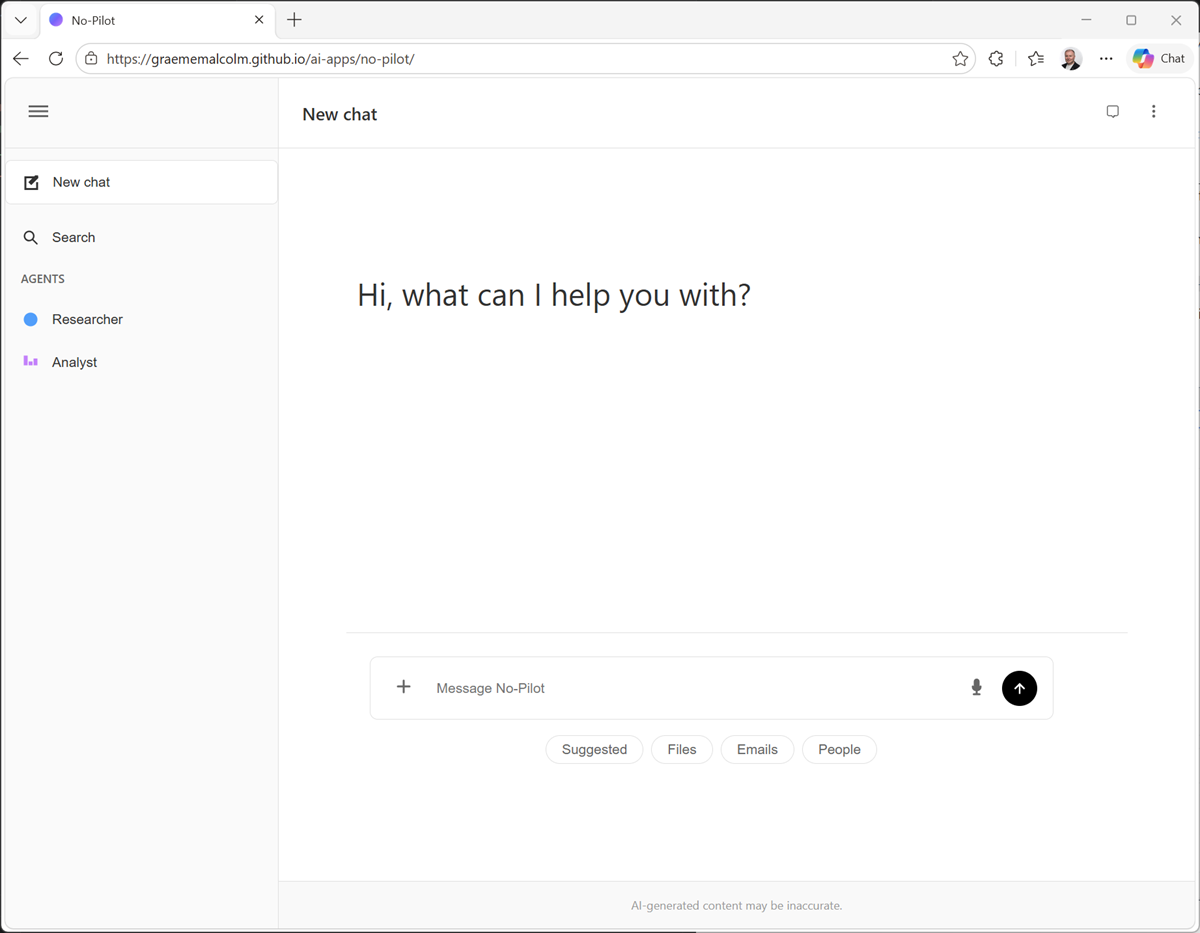The image size is (1200, 933).
Task: Add page to favorites star icon
Action: tap(960, 59)
